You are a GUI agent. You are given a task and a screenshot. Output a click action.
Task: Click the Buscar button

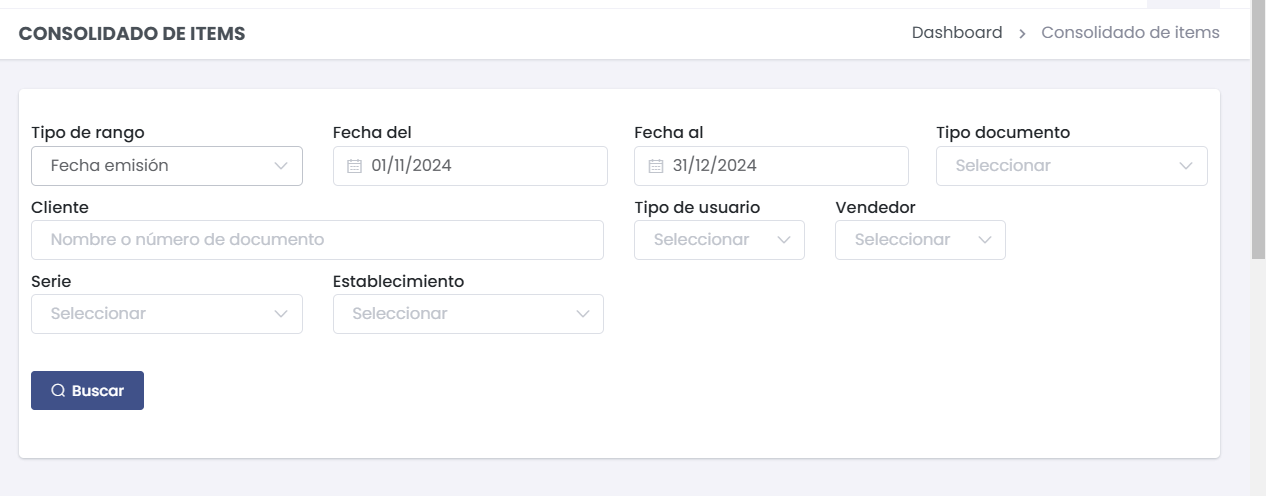87,391
